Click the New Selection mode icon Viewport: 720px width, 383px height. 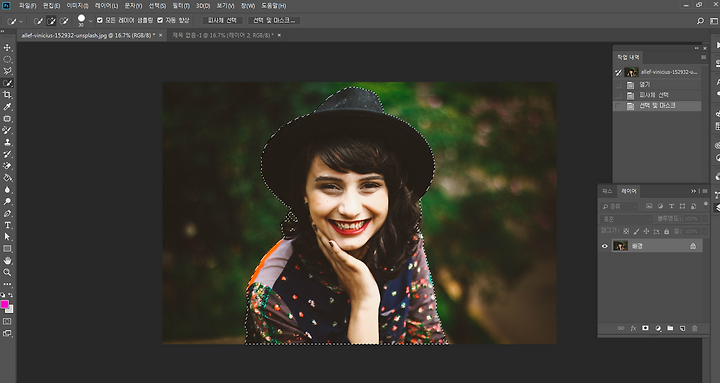point(39,21)
